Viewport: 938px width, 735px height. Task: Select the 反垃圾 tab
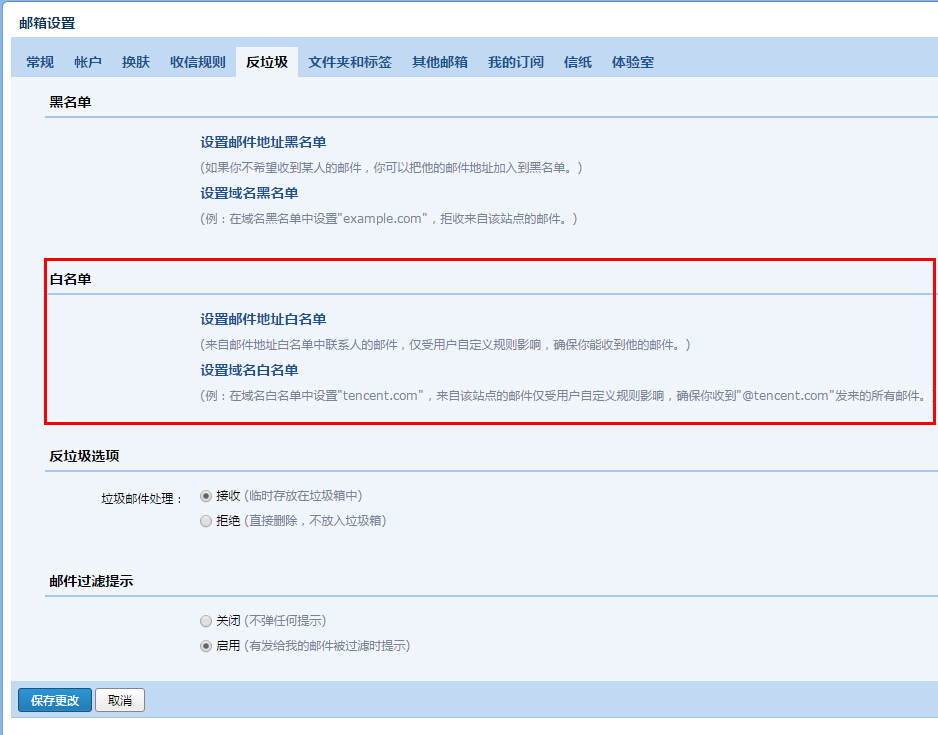point(267,62)
